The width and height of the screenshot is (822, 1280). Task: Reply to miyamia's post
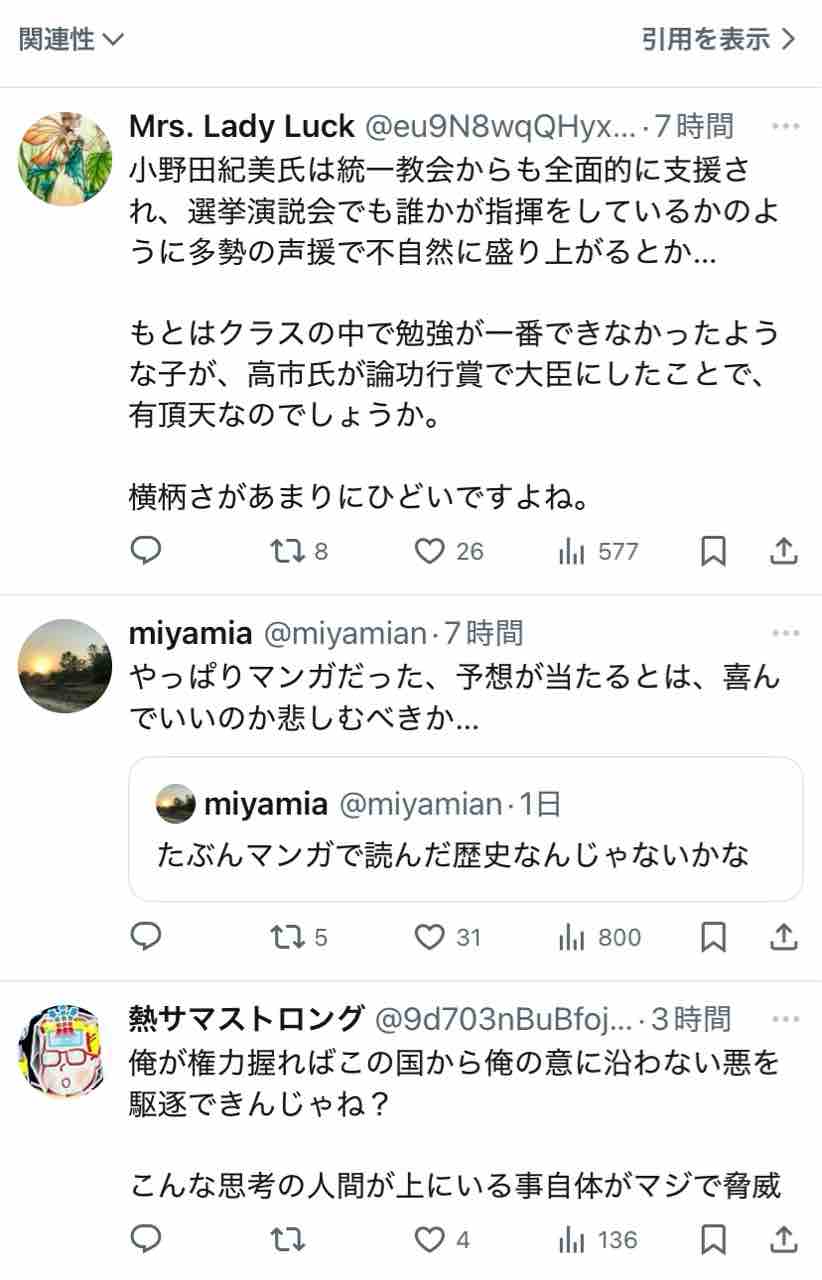[147, 937]
